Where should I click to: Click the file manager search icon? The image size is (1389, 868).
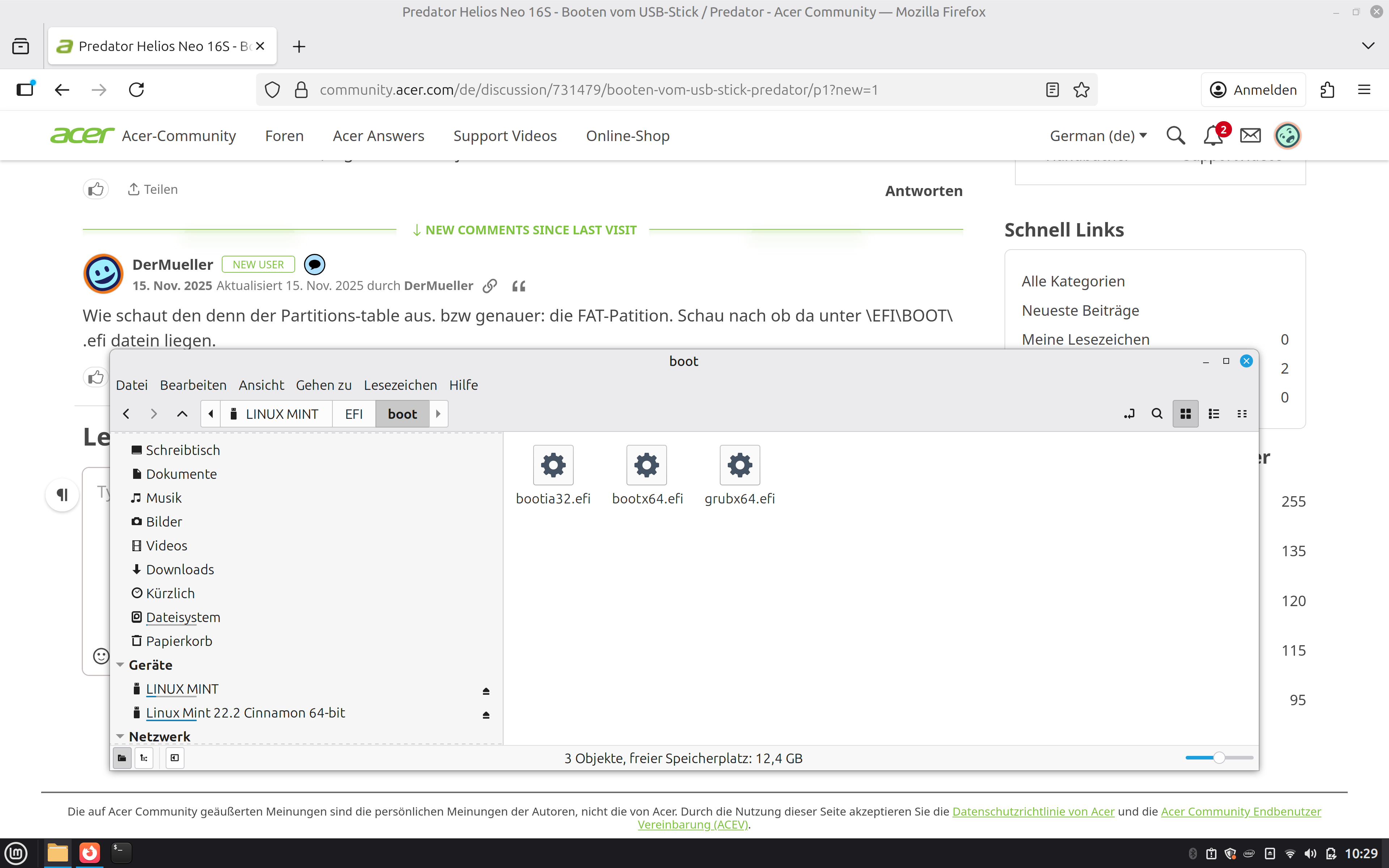pos(1156,414)
